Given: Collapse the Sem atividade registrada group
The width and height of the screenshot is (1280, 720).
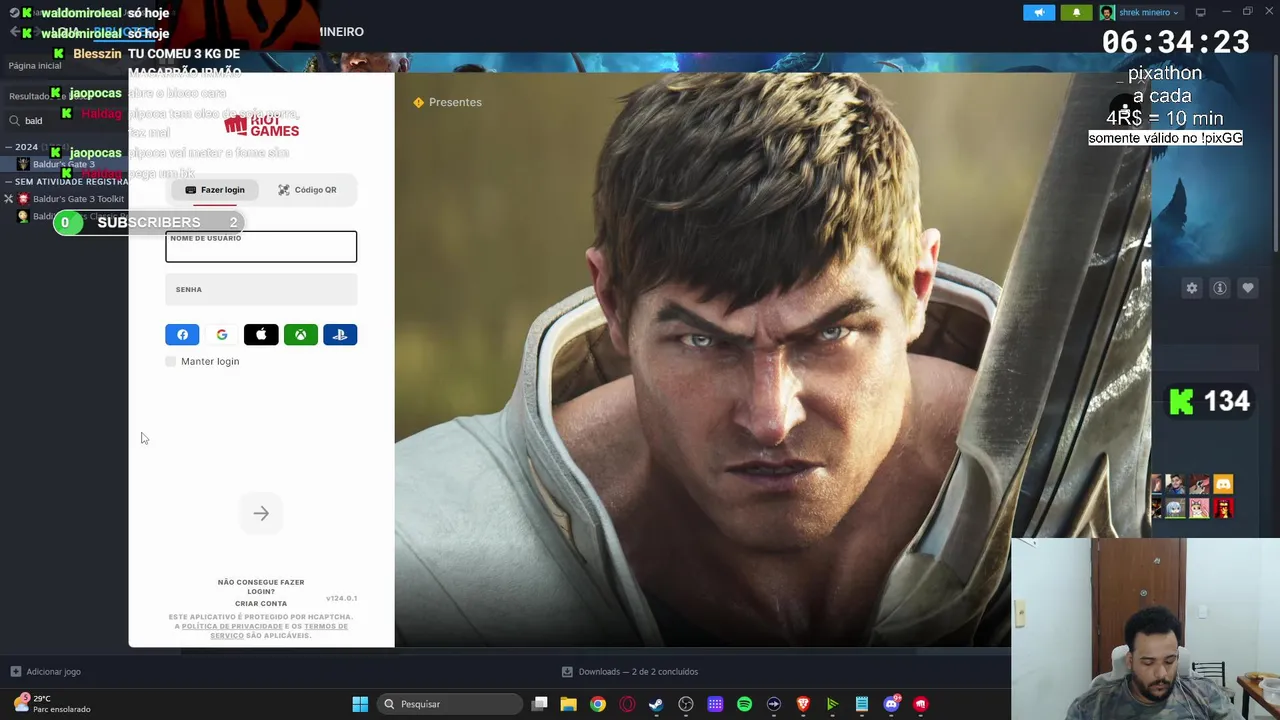Looking at the screenshot, I should tap(9, 182).
